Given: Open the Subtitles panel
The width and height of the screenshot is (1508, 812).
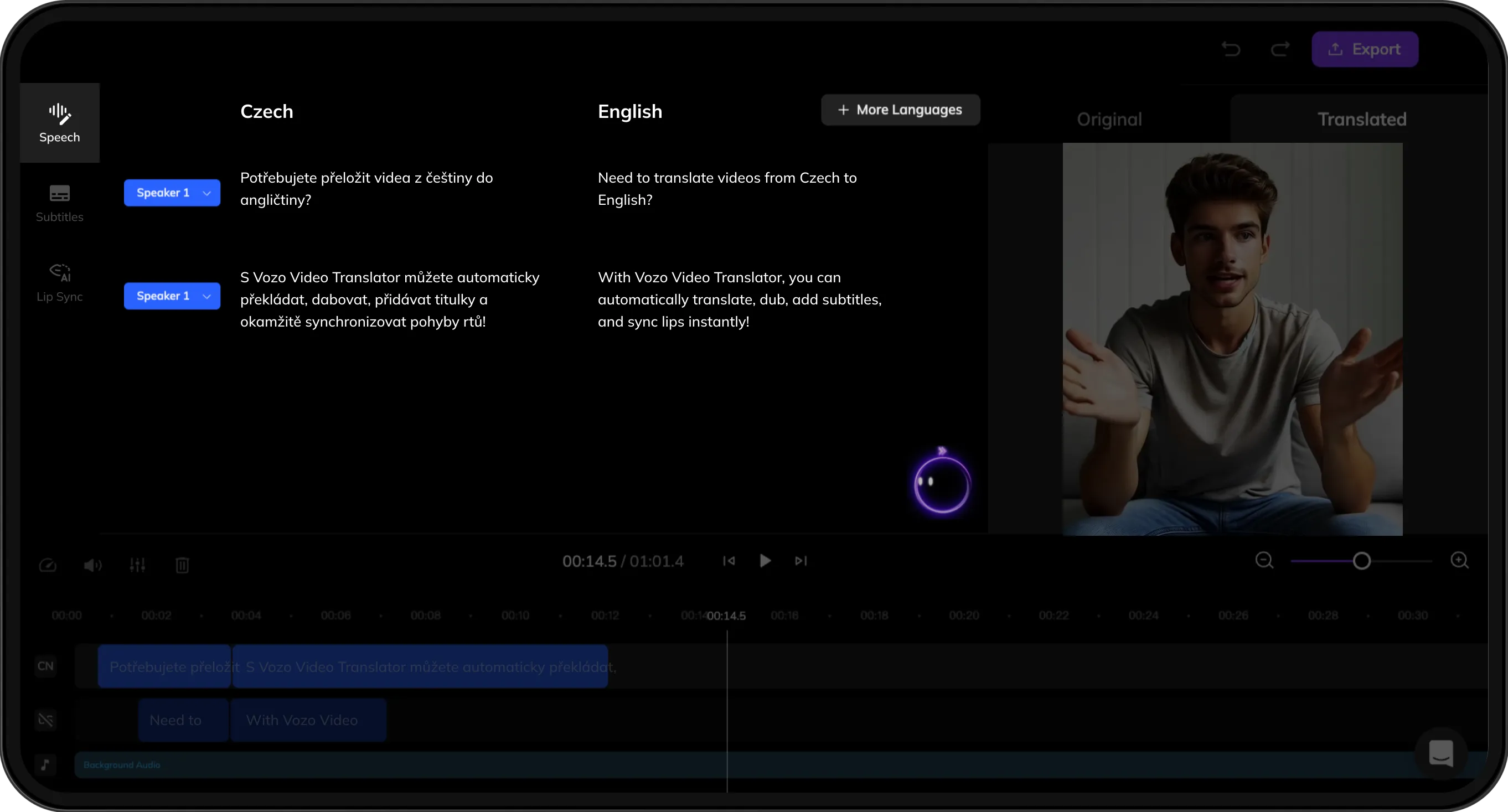Looking at the screenshot, I should click(60, 203).
